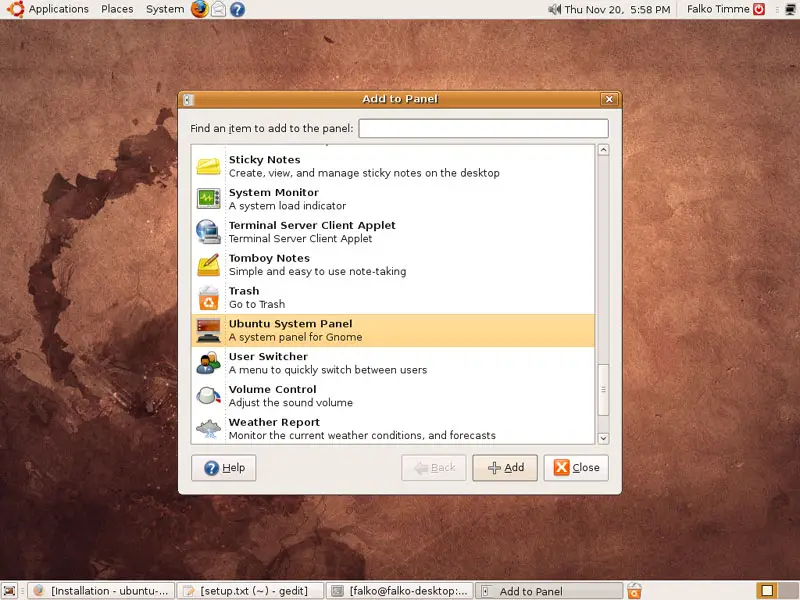800x600 pixels.
Task: Highlight the Ubuntu System Panel entry
Action: 392,330
